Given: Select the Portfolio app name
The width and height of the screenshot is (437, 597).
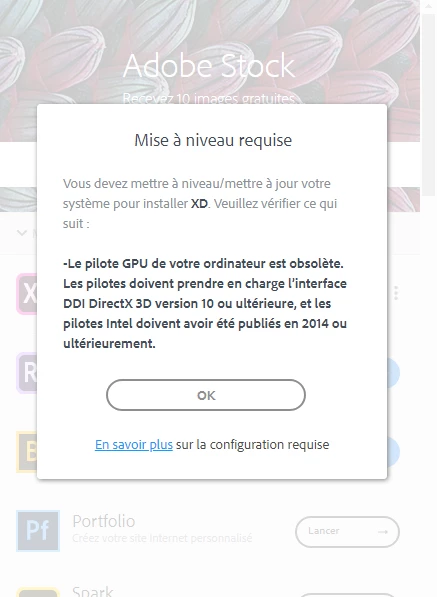Looking at the screenshot, I should coord(104,521).
